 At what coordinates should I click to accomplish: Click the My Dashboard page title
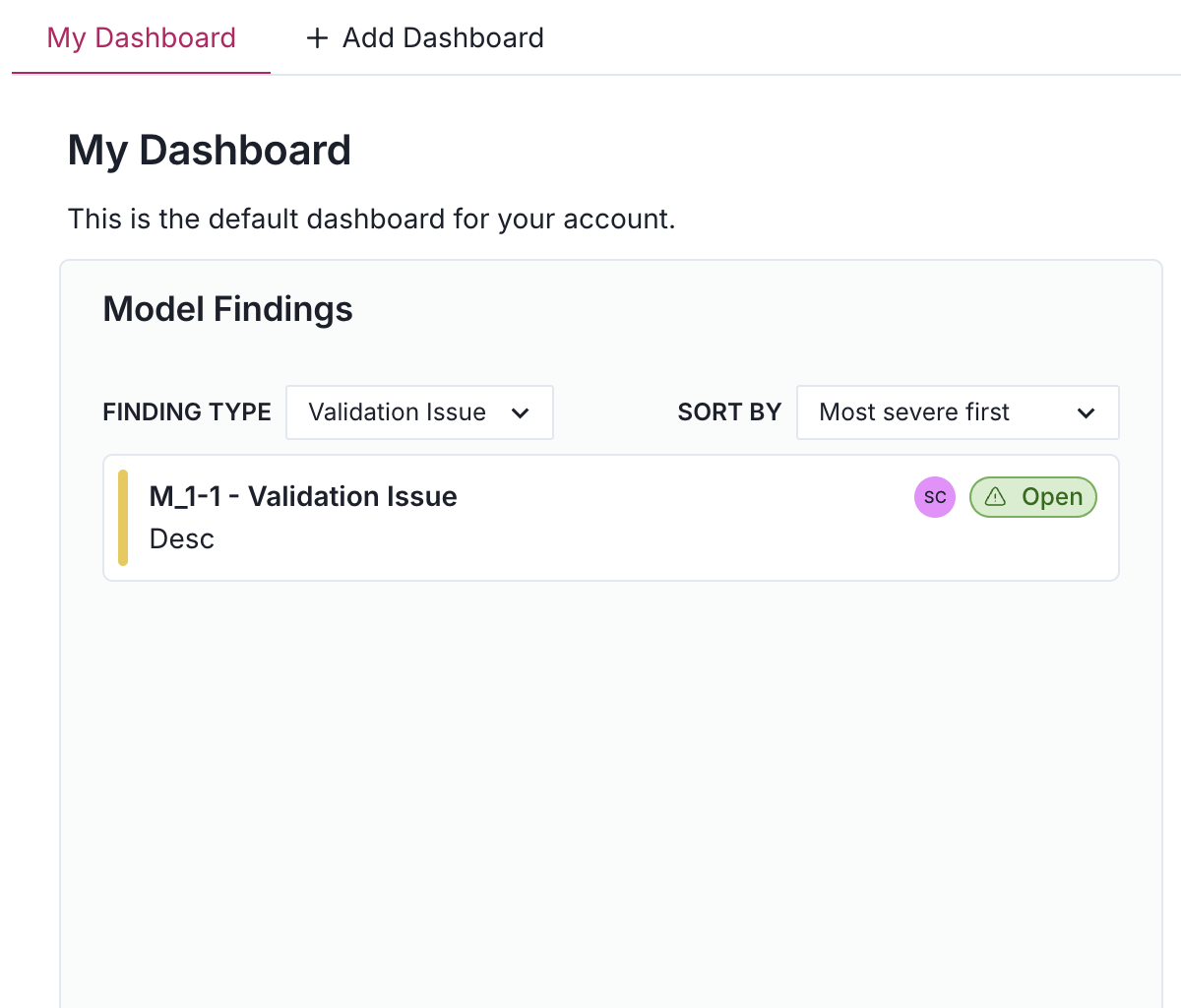point(209,150)
